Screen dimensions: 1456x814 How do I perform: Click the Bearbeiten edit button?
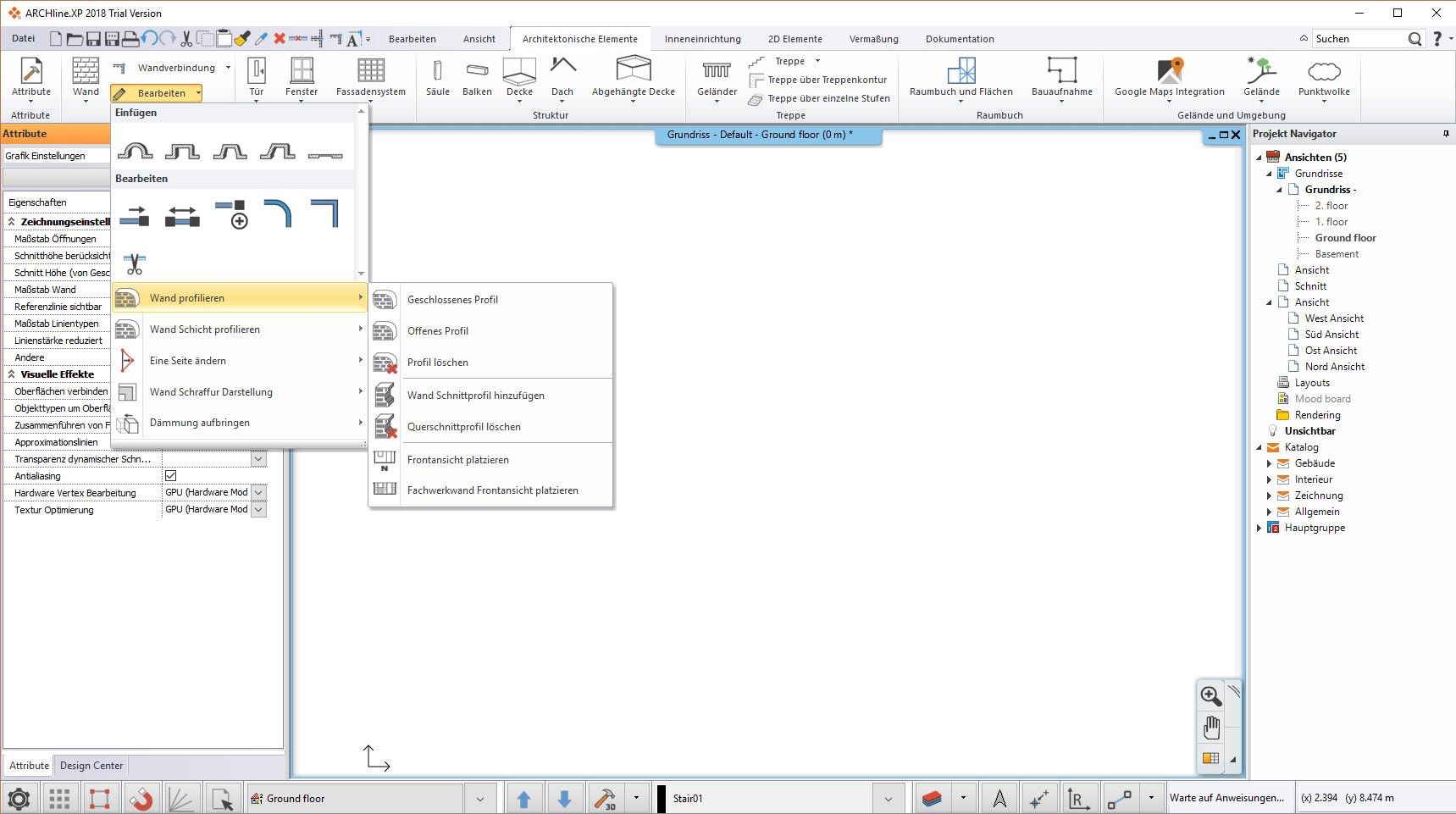157,93
